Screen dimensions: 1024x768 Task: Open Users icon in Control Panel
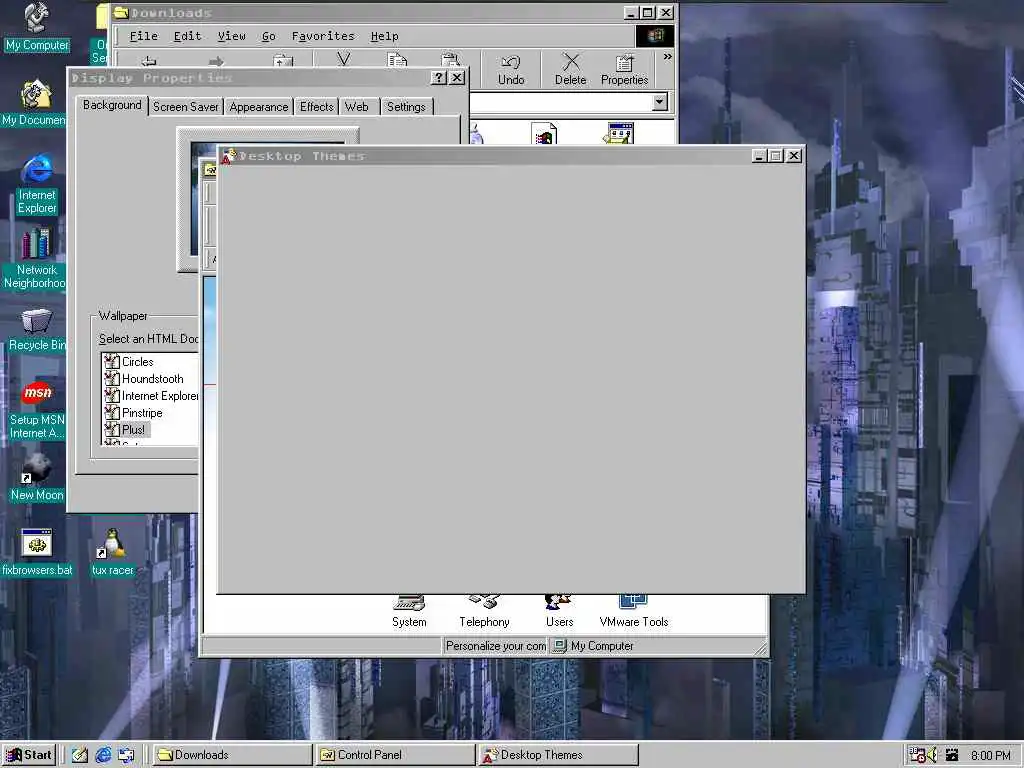pos(559,612)
